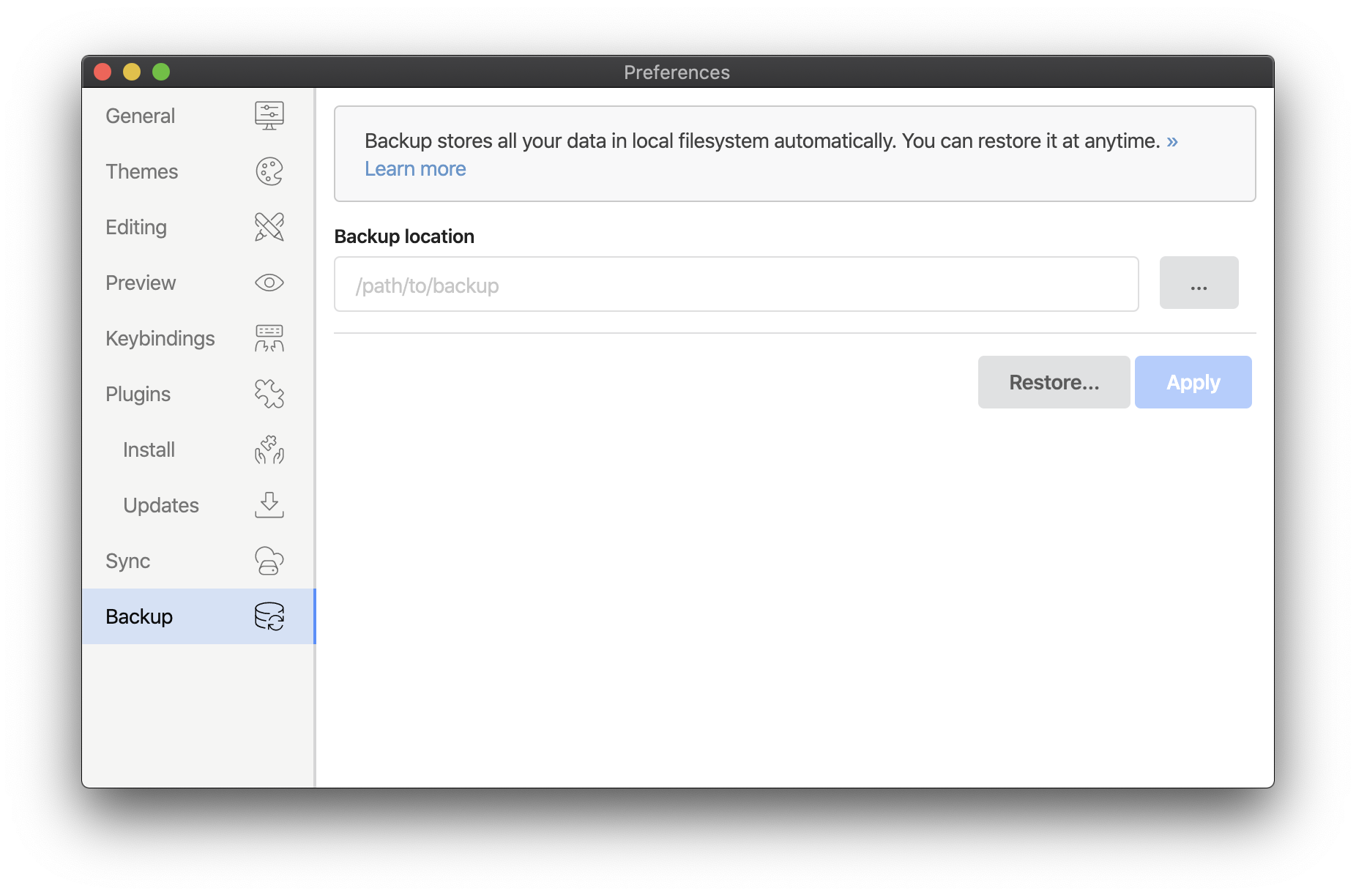Click the Sync cloud icon

269,561
